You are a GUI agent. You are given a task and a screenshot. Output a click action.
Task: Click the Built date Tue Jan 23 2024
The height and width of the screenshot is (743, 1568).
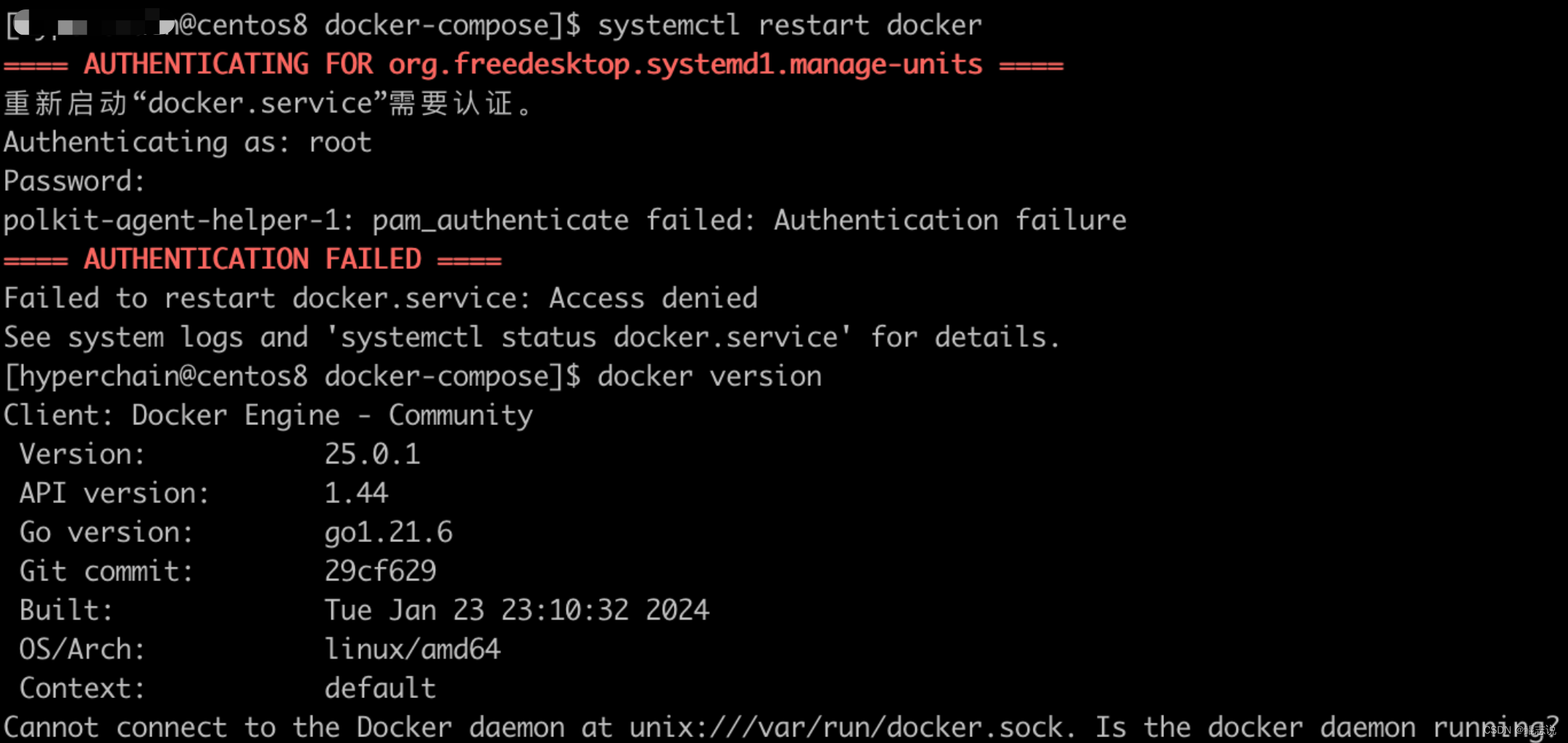pos(516,610)
